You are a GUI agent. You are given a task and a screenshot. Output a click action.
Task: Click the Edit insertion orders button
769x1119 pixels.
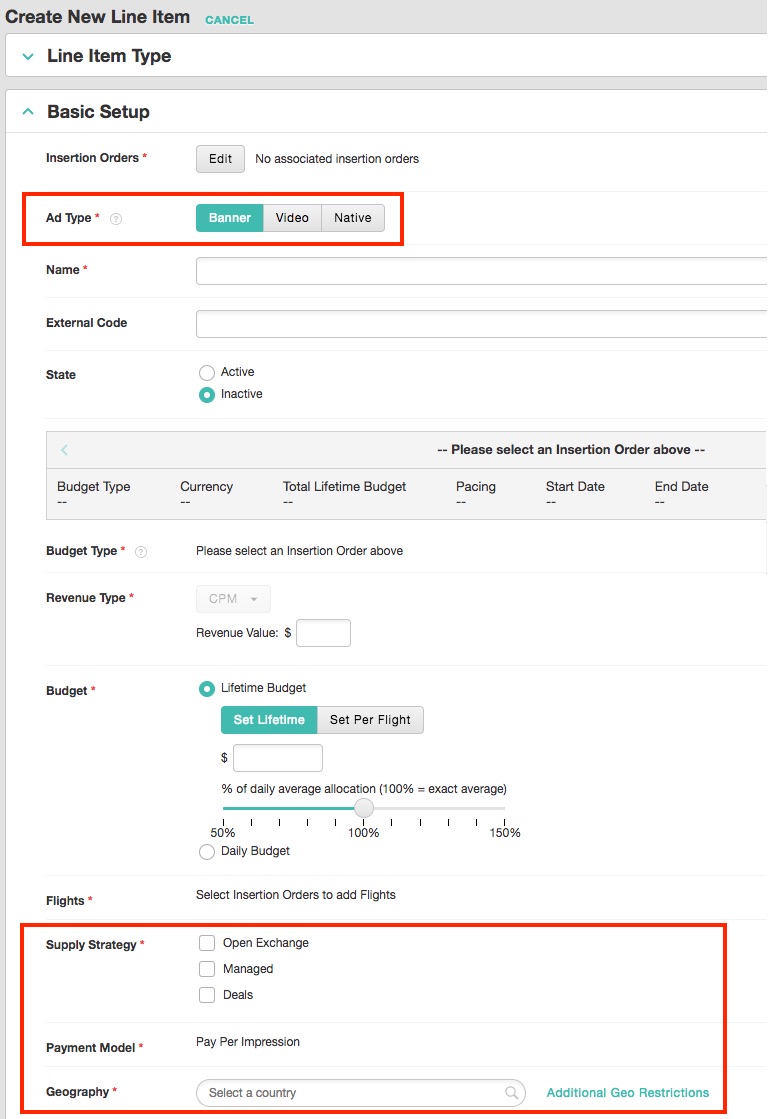tap(219, 158)
